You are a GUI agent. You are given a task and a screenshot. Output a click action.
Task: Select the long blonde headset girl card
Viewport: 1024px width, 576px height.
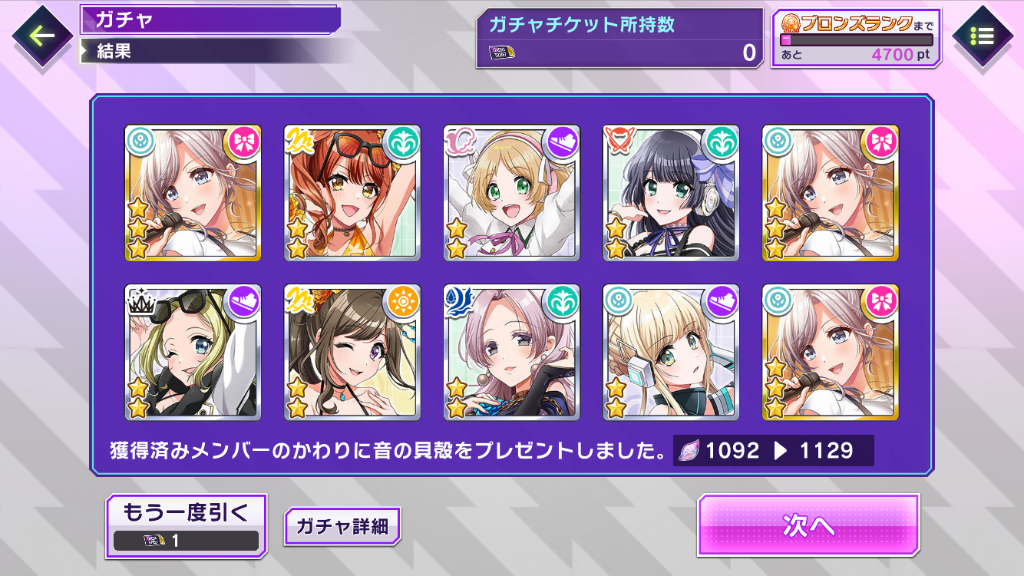click(x=671, y=353)
